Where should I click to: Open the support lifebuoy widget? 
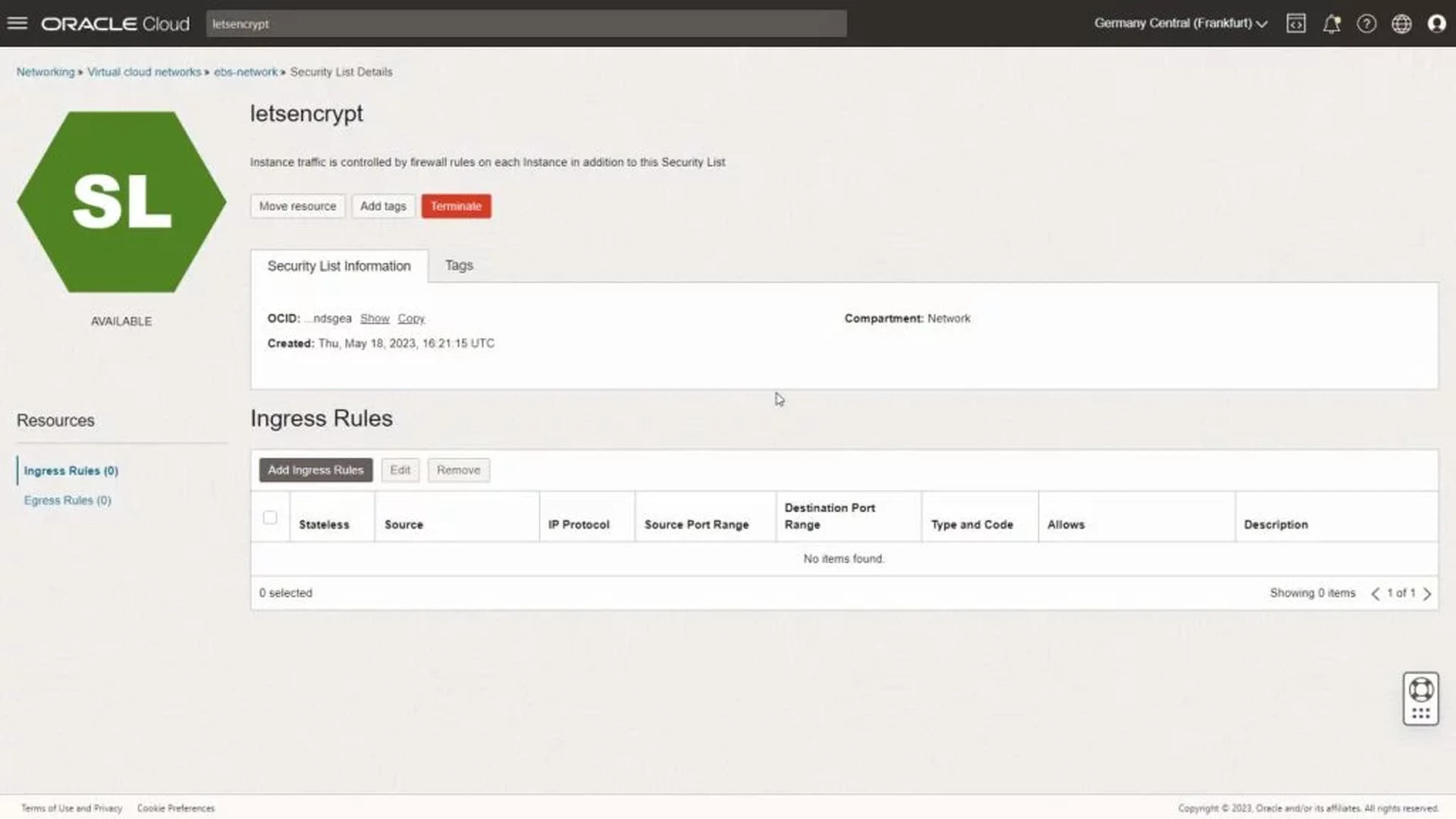1421,690
